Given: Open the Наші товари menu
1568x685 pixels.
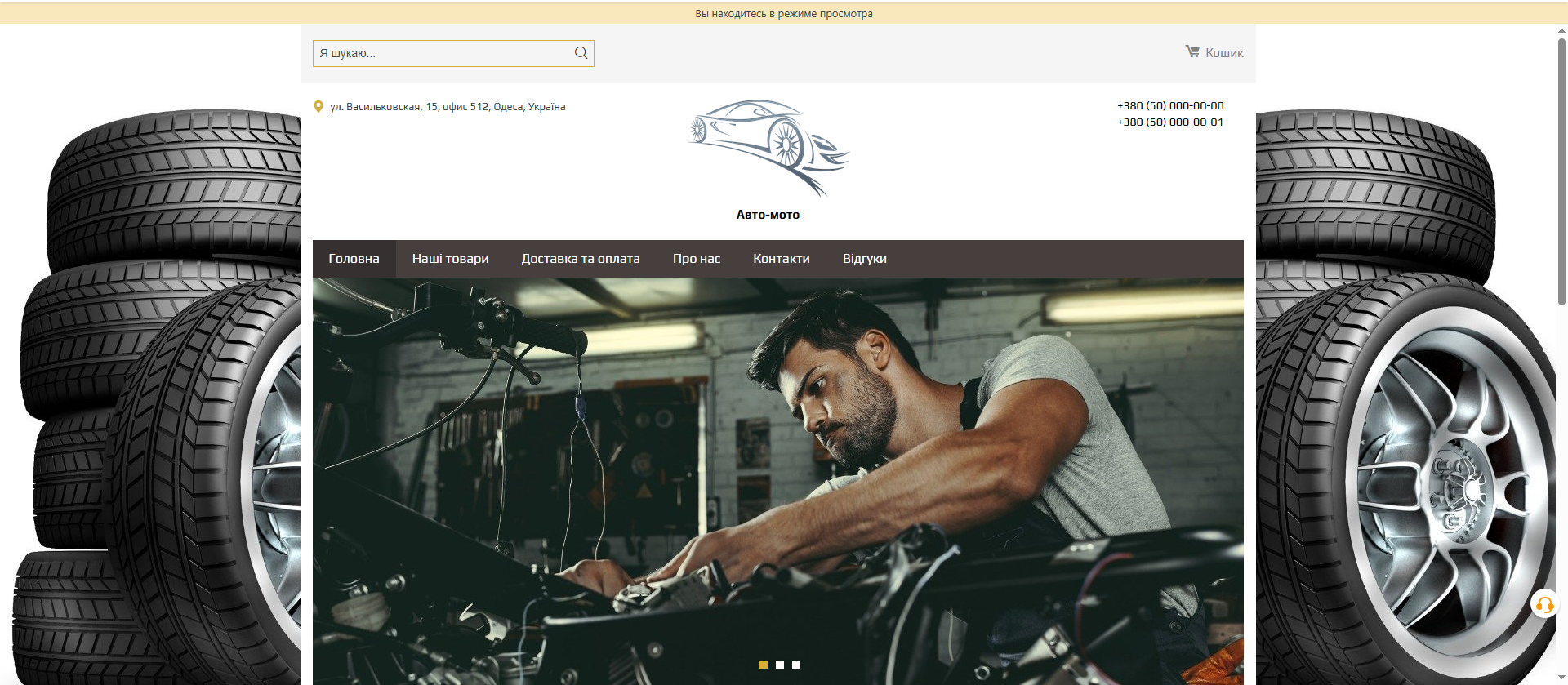Looking at the screenshot, I should tap(450, 259).
